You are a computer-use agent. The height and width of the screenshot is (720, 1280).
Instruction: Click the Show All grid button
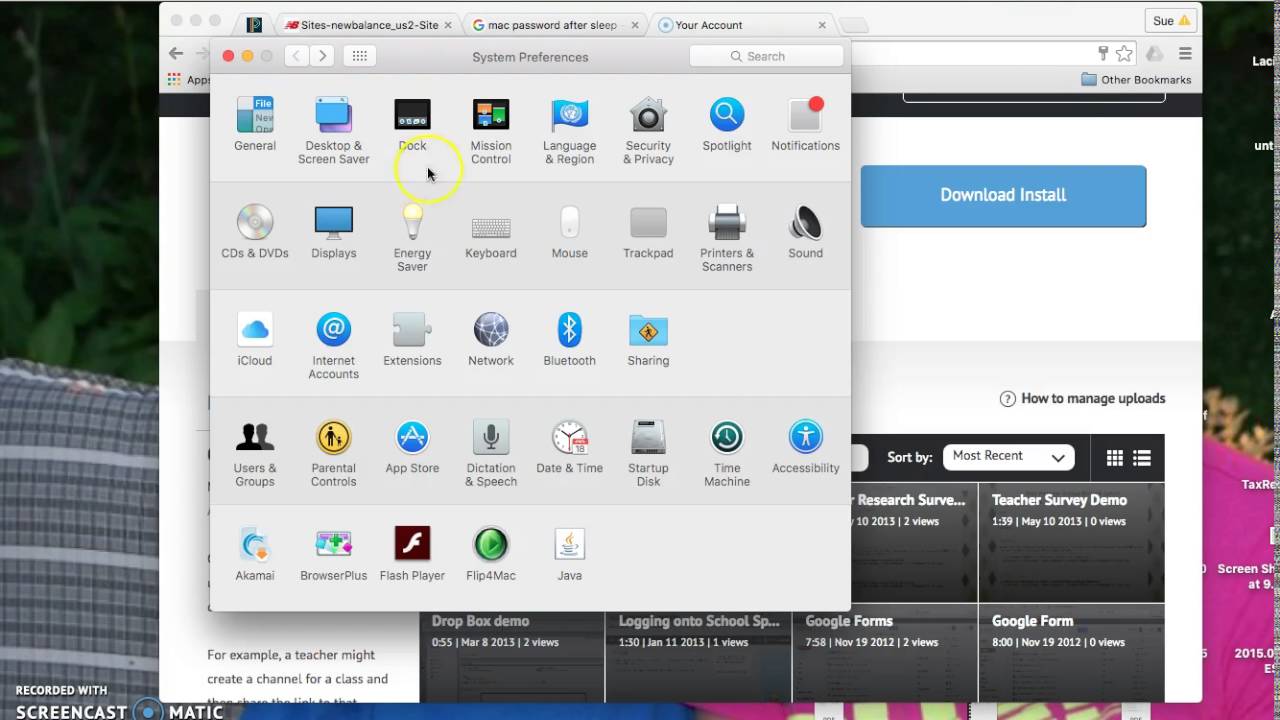pyautogui.click(x=360, y=56)
